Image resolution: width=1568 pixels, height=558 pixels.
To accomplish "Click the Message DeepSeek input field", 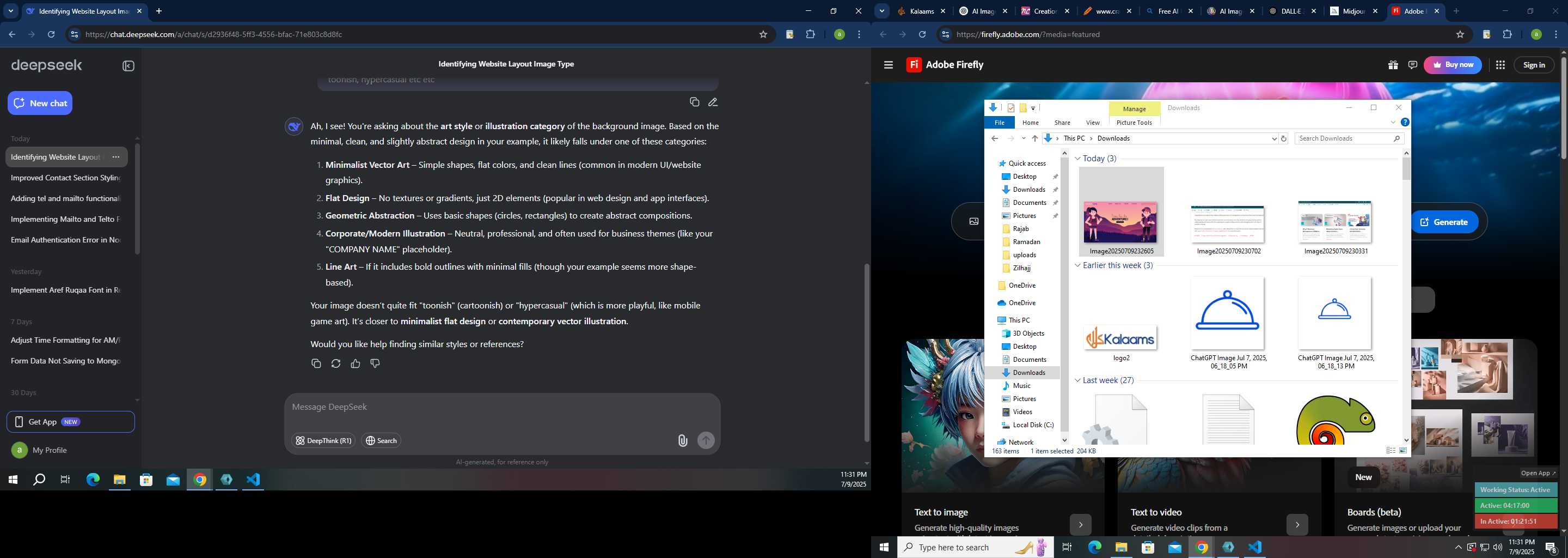I will tap(501, 407).
